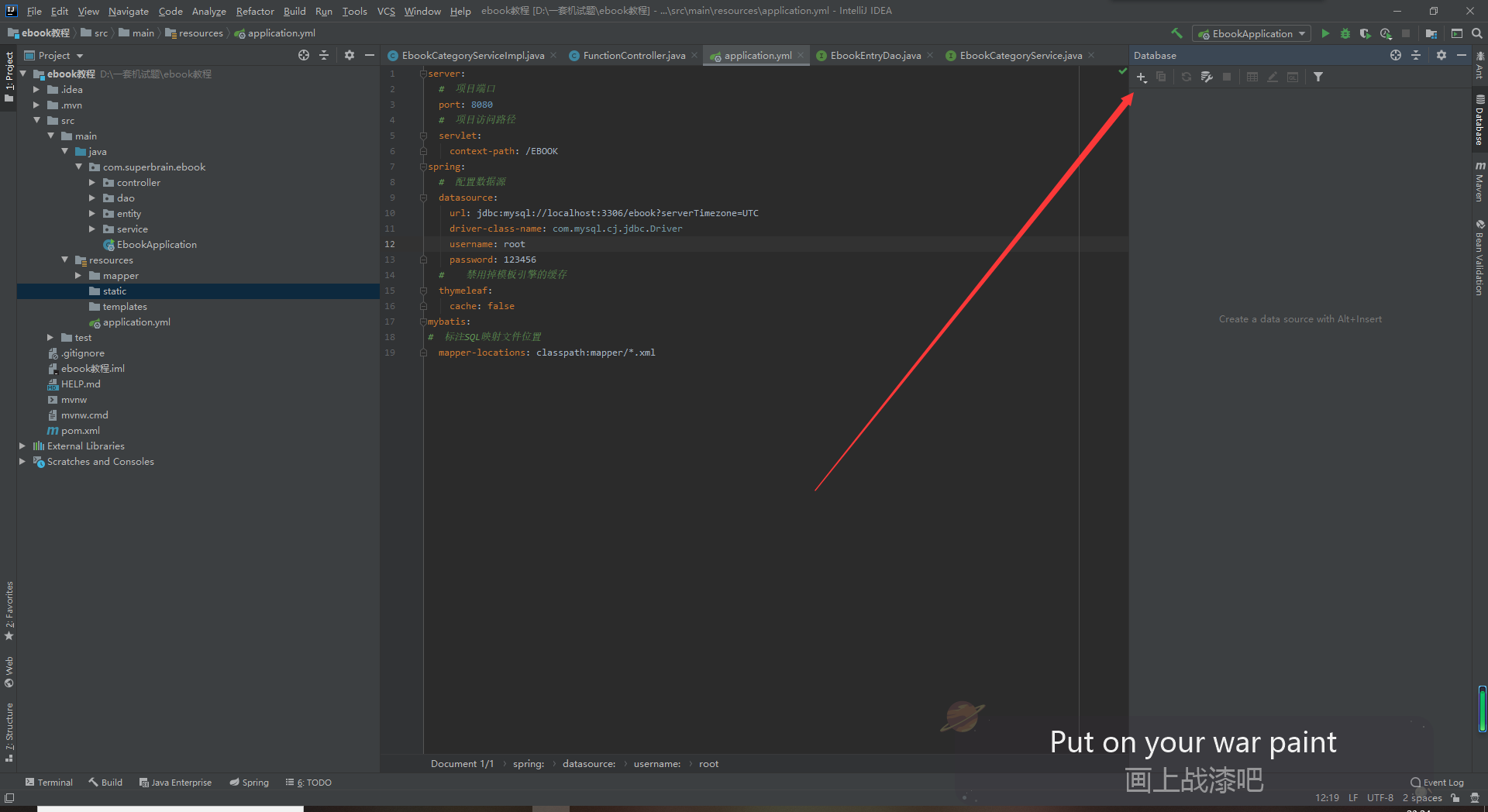Open the Java Enterprise tool window

[x=175, y=782]
